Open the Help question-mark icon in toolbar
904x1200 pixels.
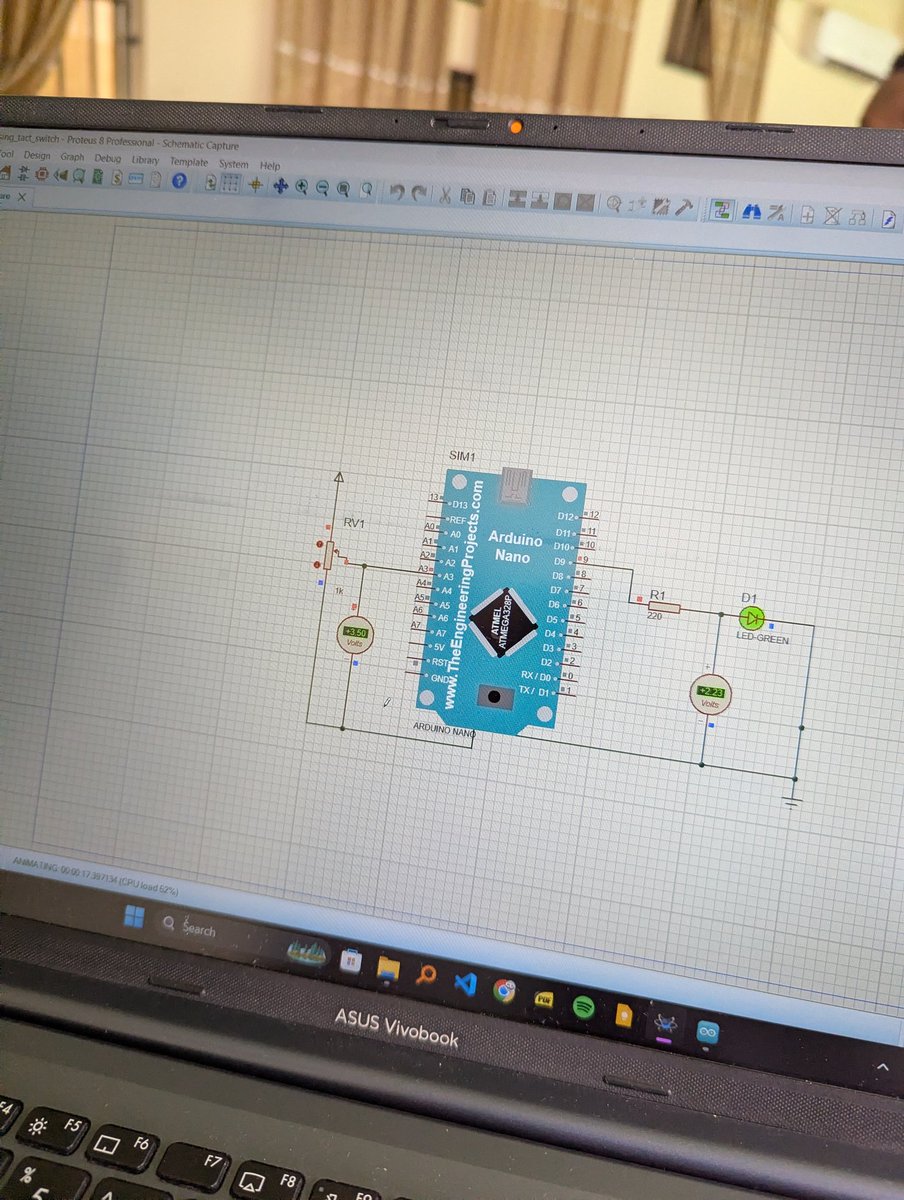pos(178,181)
